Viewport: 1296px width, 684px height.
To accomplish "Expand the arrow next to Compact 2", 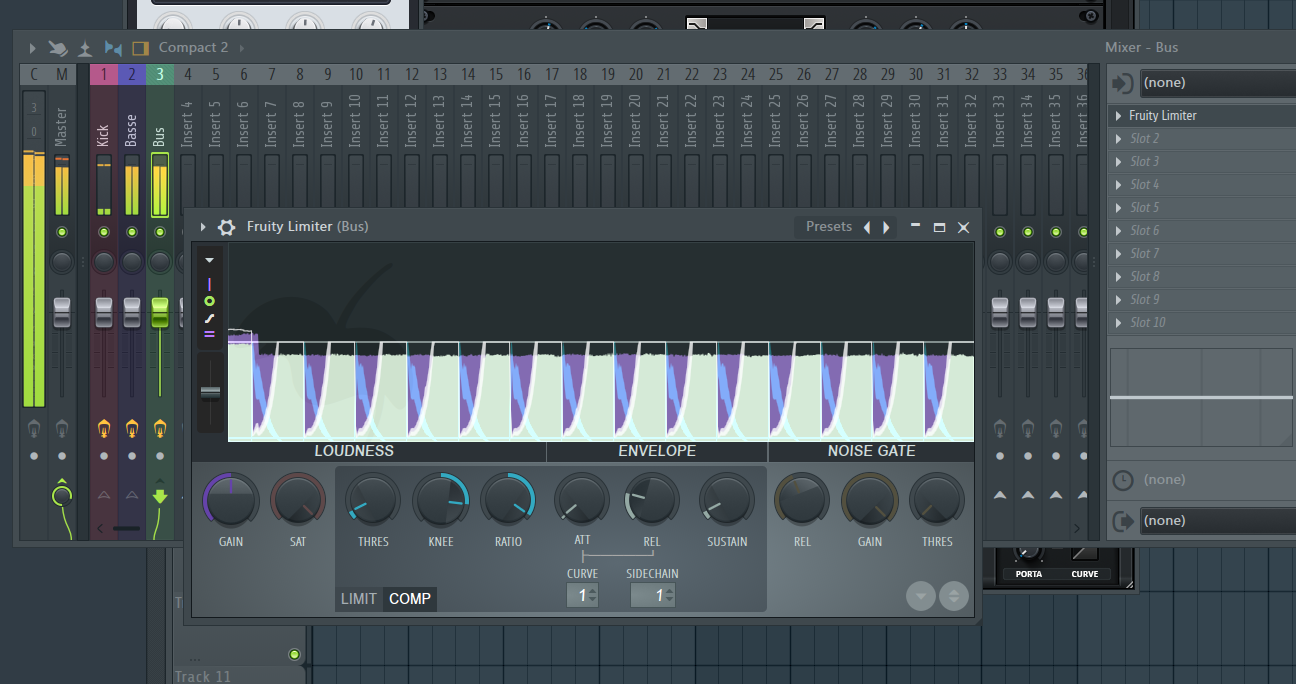I will [x=241, y=47].
